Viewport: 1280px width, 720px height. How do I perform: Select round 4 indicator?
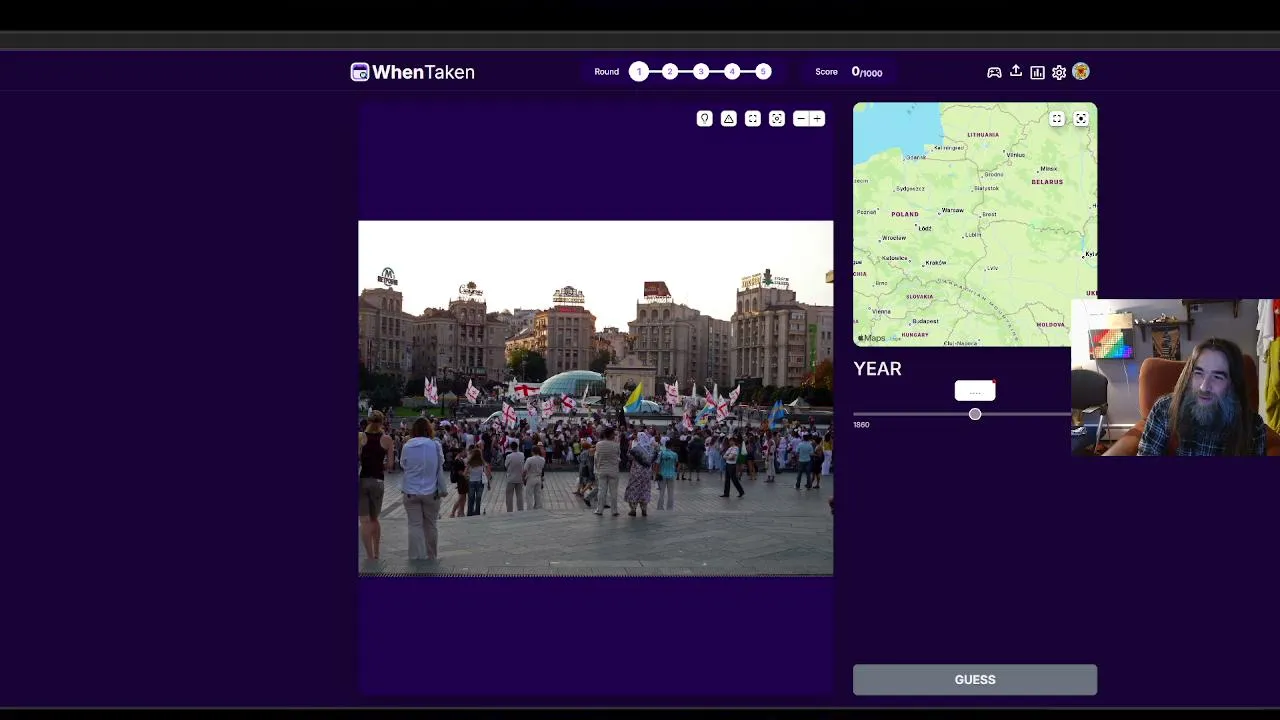(732, 72)
